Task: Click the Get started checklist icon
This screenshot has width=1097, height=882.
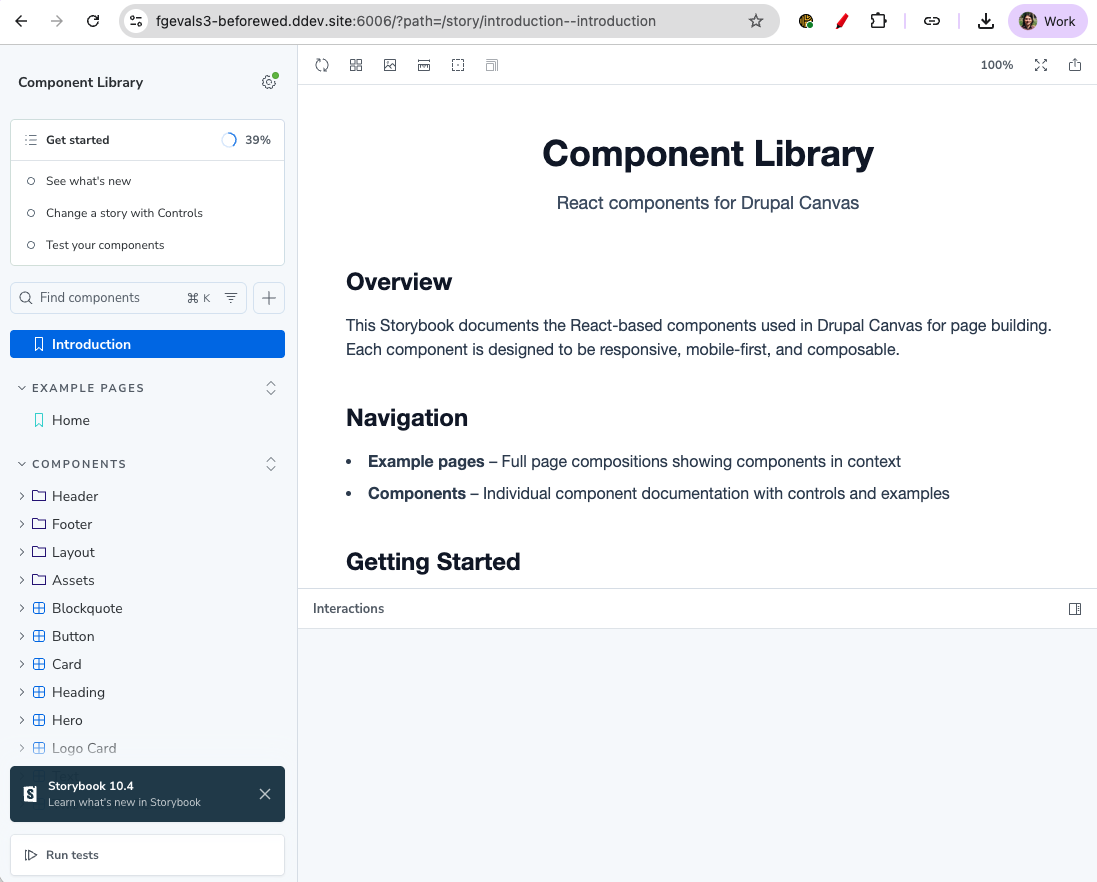Action: (x=31, y=140)
